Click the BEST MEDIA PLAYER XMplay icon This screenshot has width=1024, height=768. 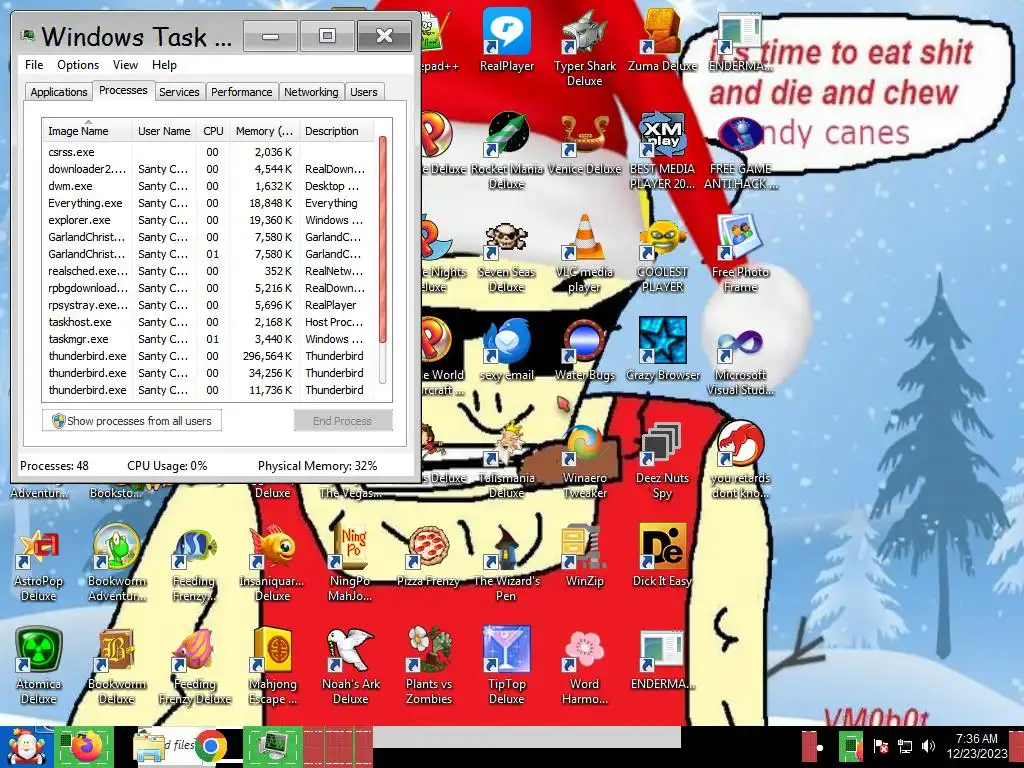pos(662,151)
